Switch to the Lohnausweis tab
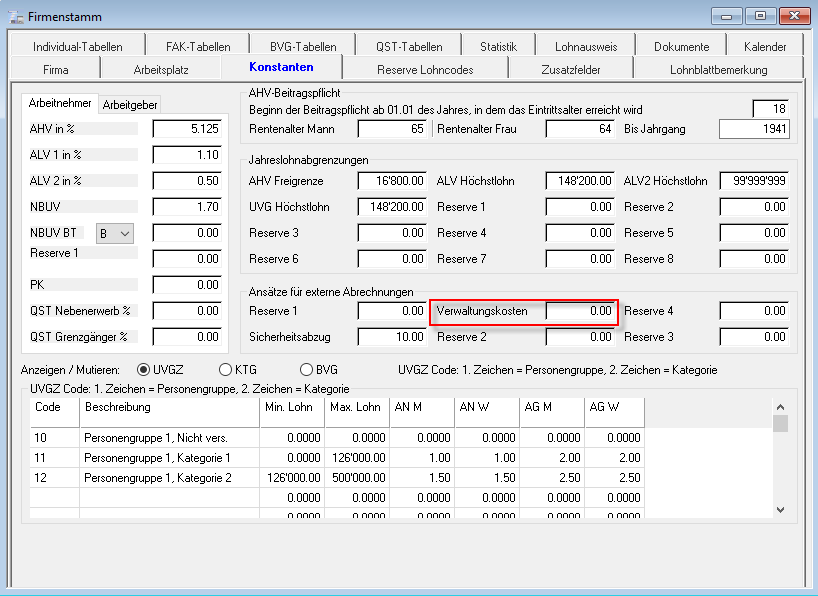 586,46
